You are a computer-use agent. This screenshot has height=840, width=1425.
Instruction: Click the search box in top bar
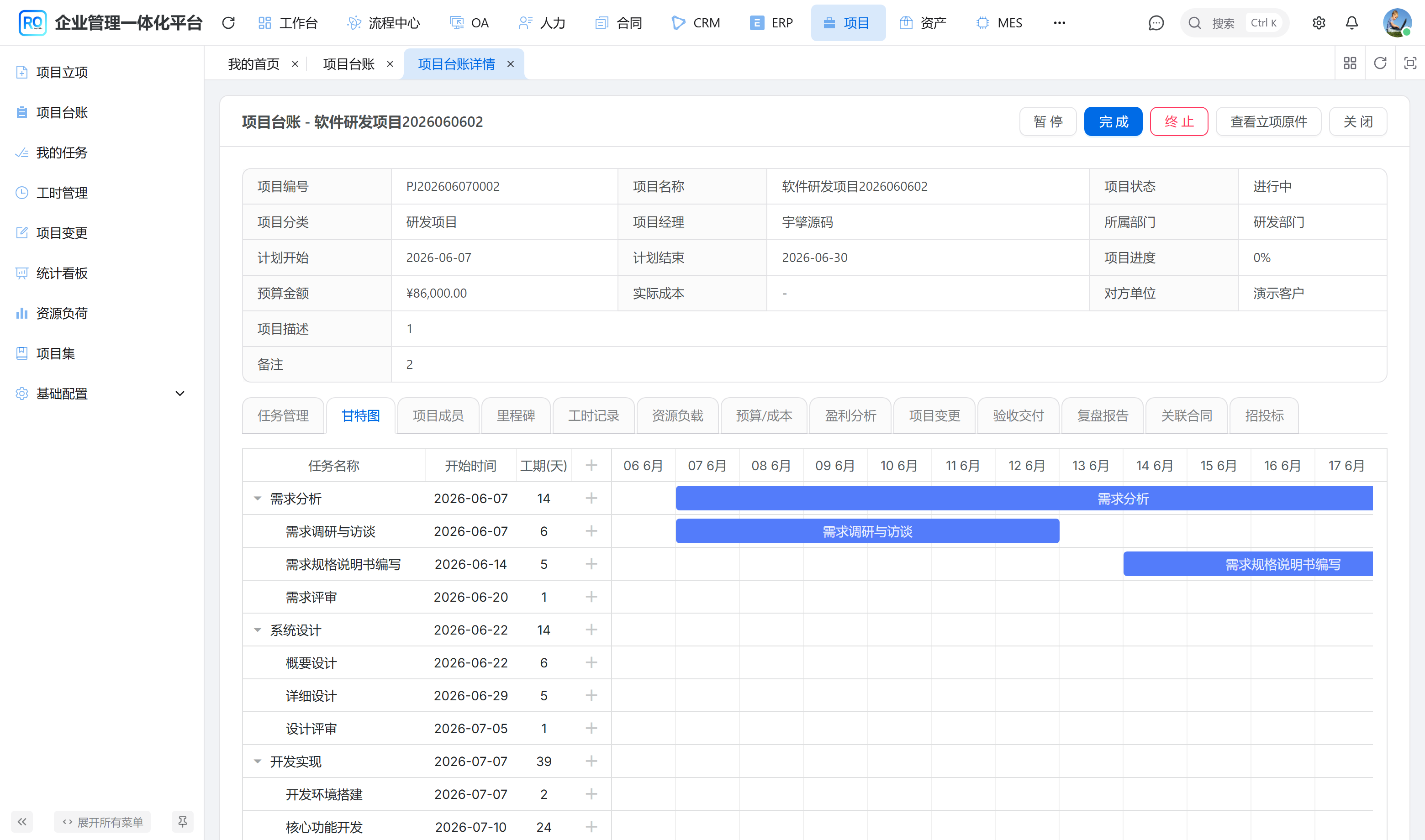coord(1235,23)
